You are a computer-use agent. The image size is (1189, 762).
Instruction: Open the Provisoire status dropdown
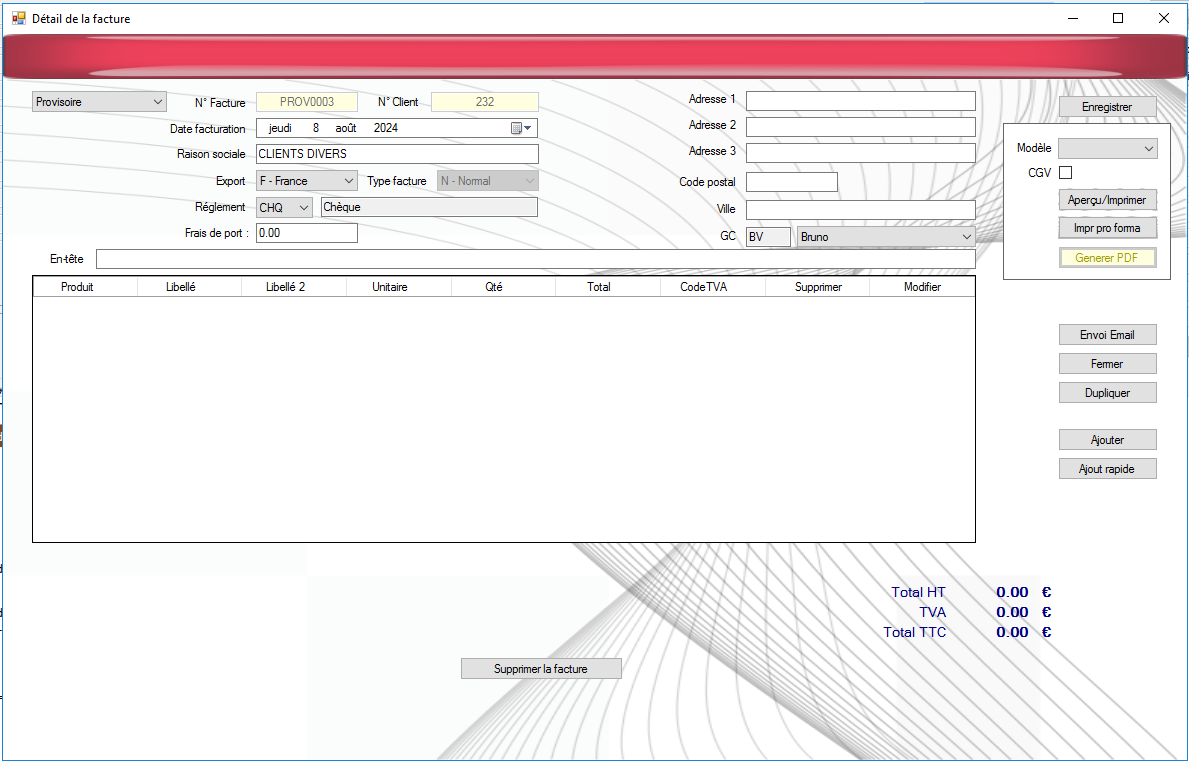point(100,102)
